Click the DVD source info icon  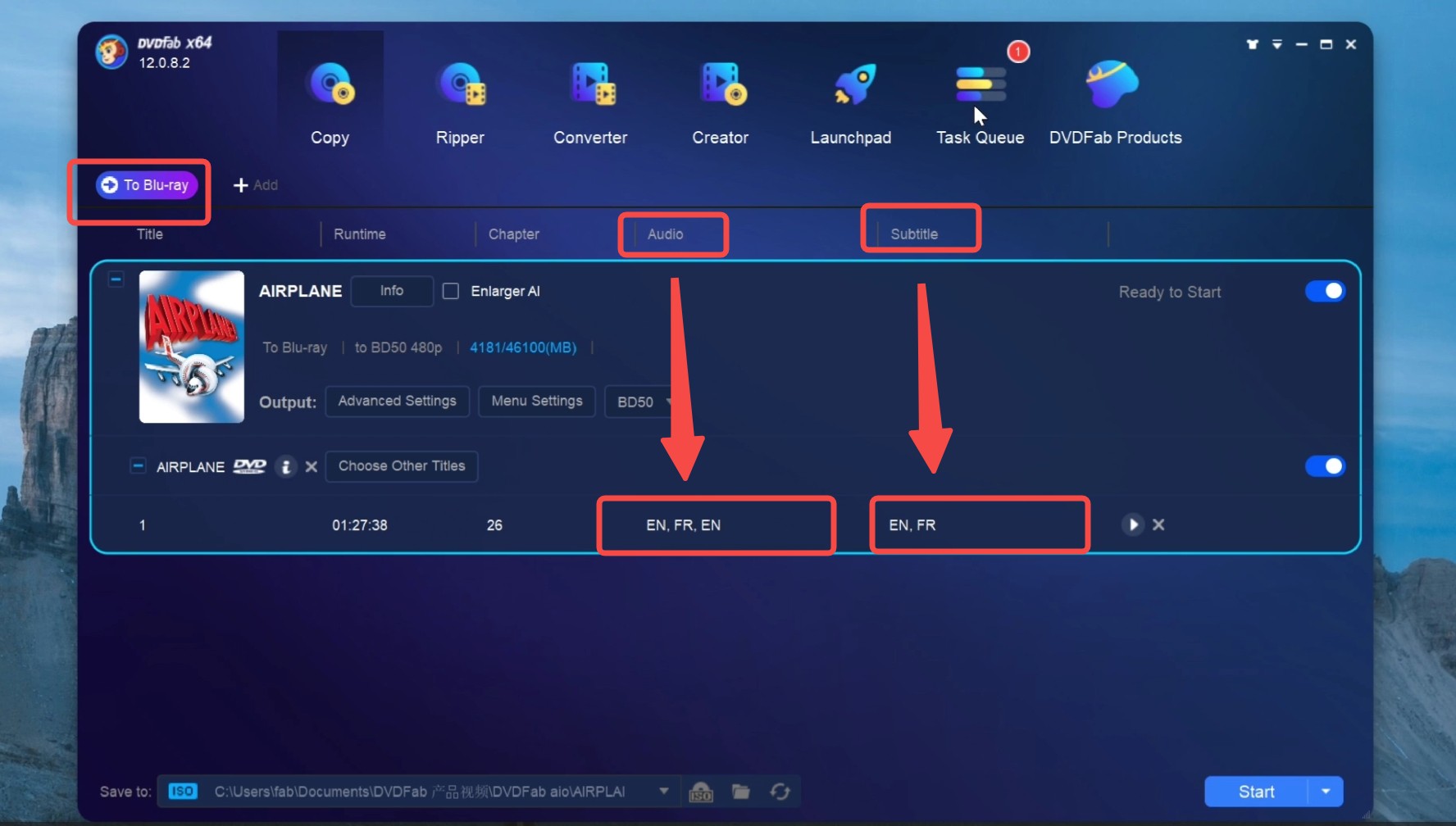click(285, 466)
